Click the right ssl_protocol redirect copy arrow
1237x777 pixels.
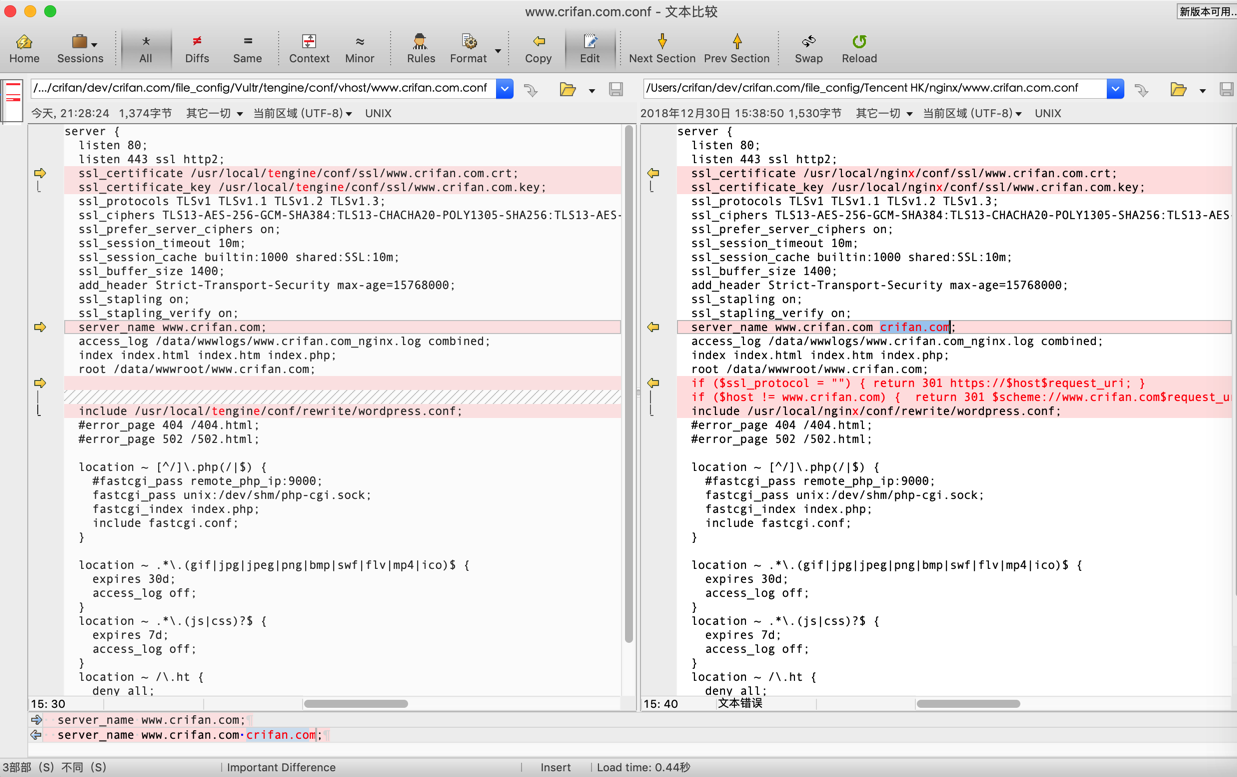pyautogui.click(x=653, y=383)
